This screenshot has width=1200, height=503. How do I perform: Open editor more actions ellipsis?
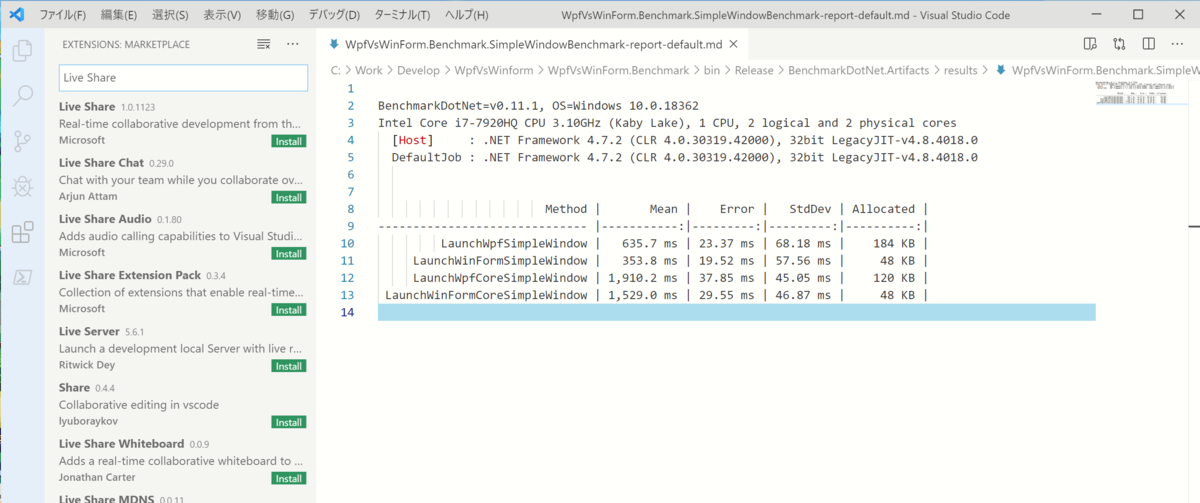coord(1178,44)
